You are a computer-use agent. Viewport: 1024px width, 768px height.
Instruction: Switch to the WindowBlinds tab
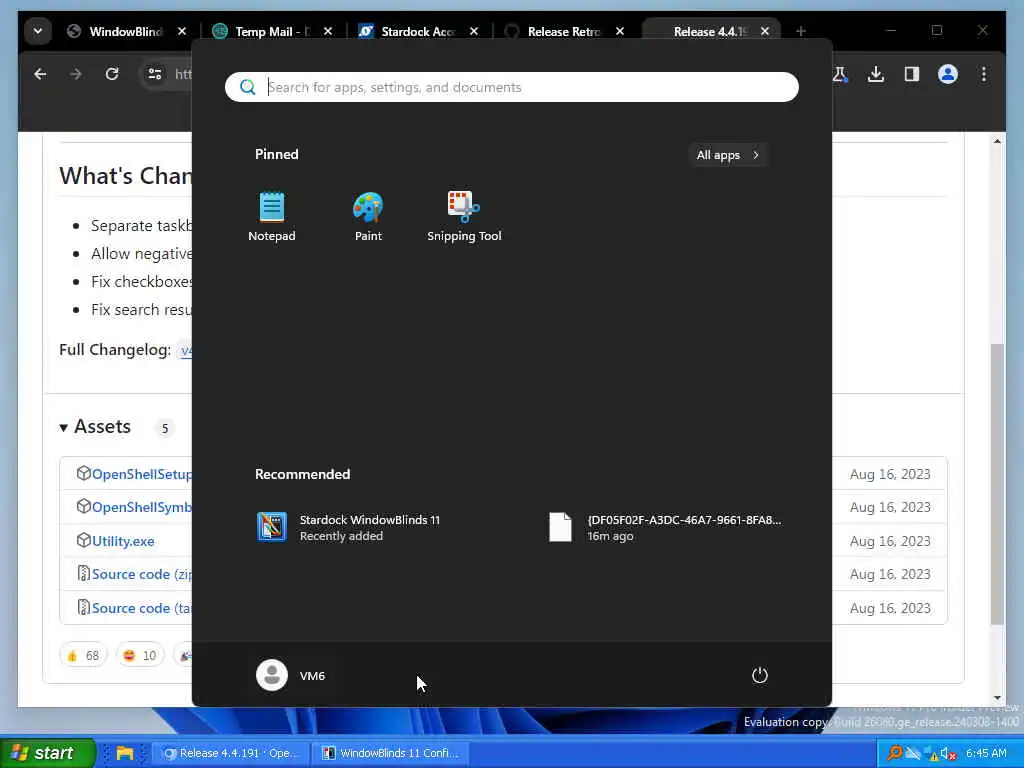click(125, 31)
